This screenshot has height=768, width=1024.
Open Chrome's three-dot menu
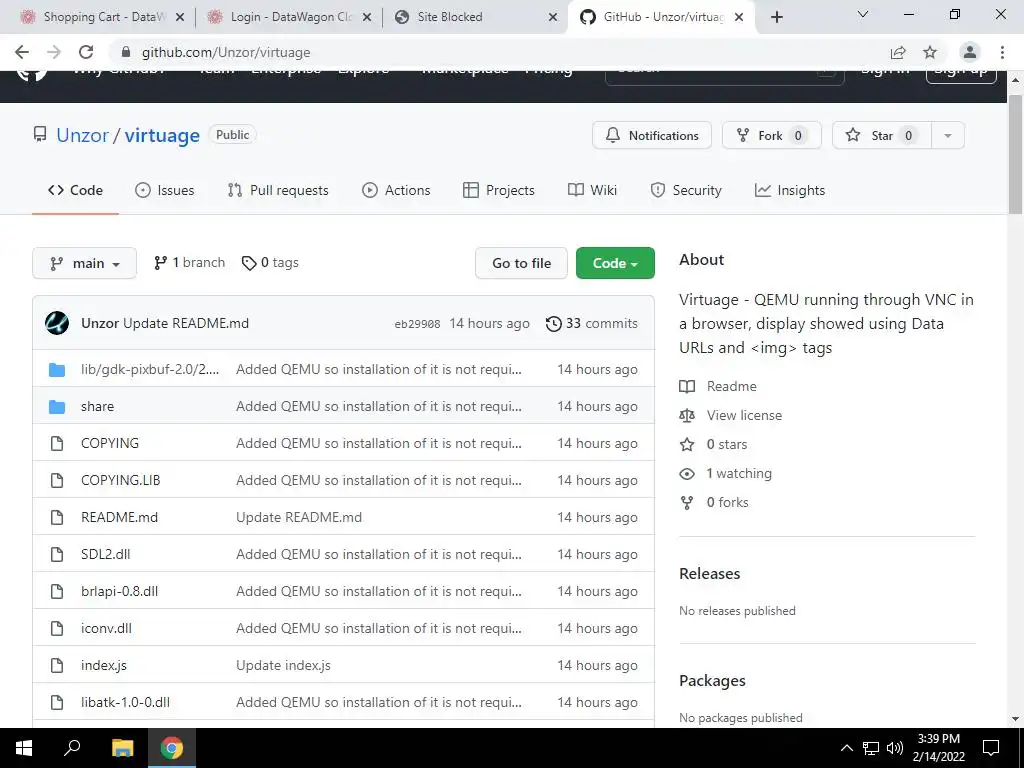pyautogui.click(x=1002, y=52)
